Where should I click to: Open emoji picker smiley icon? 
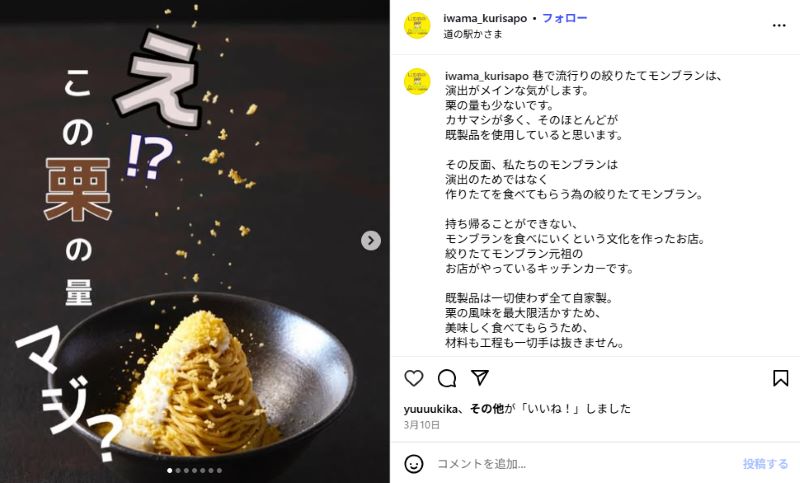tap(414, 464)
